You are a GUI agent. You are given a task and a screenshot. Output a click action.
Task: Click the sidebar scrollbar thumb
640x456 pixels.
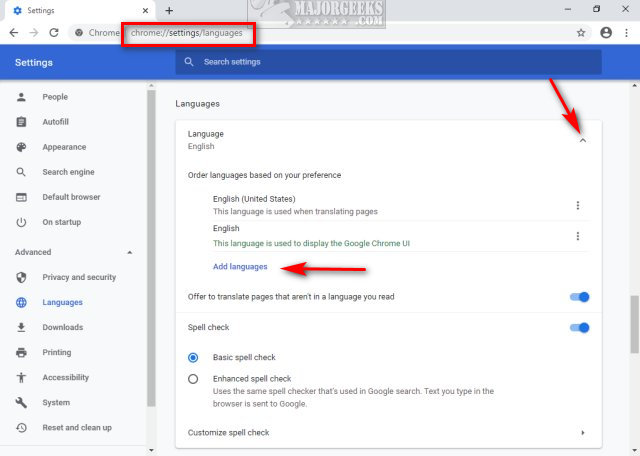151,248
